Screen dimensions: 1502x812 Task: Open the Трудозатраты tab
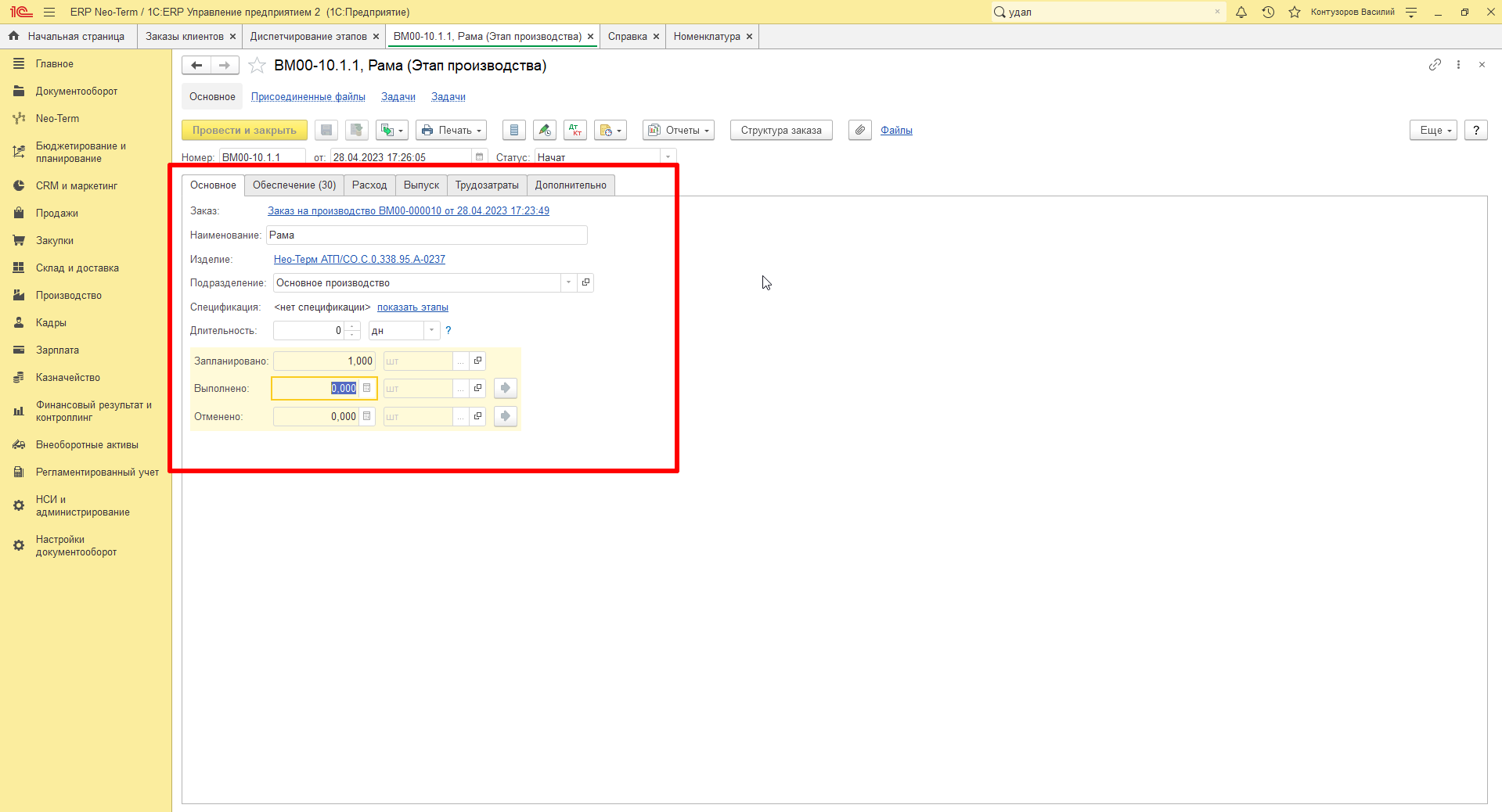click(x=487, y=185)
